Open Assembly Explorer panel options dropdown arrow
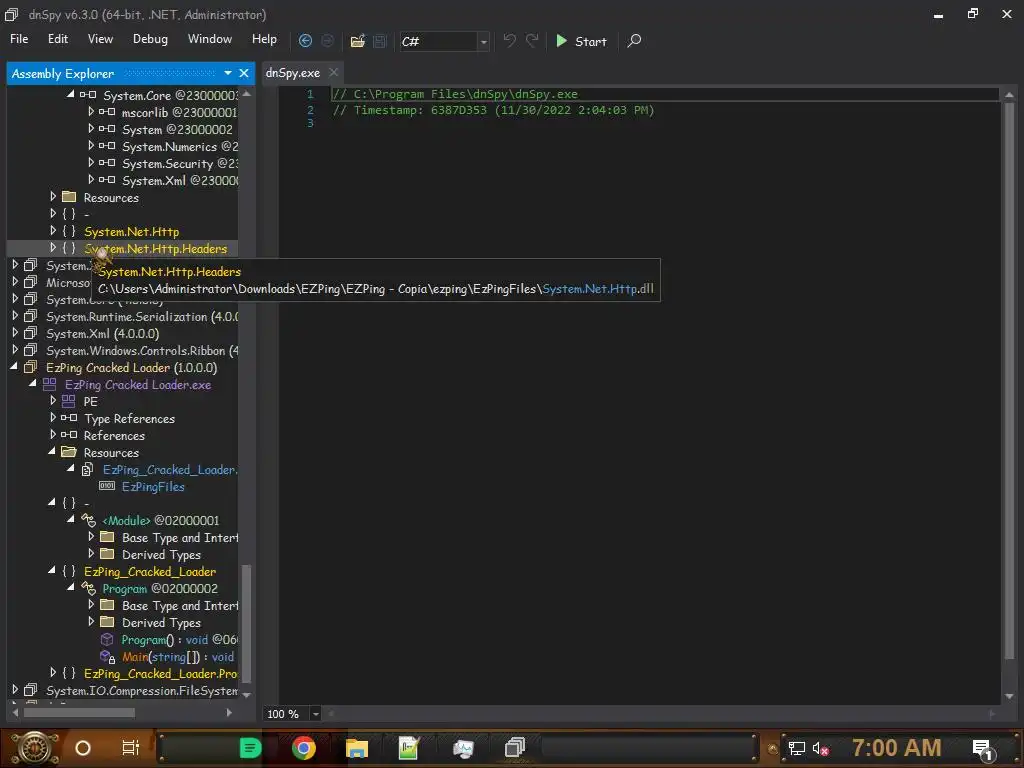1024x768 pixels. point(227,73)
